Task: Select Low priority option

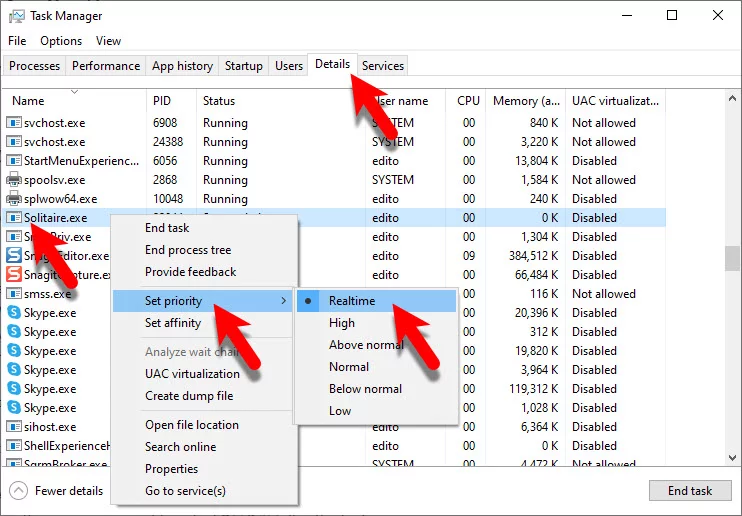Action: click(376, 411)
